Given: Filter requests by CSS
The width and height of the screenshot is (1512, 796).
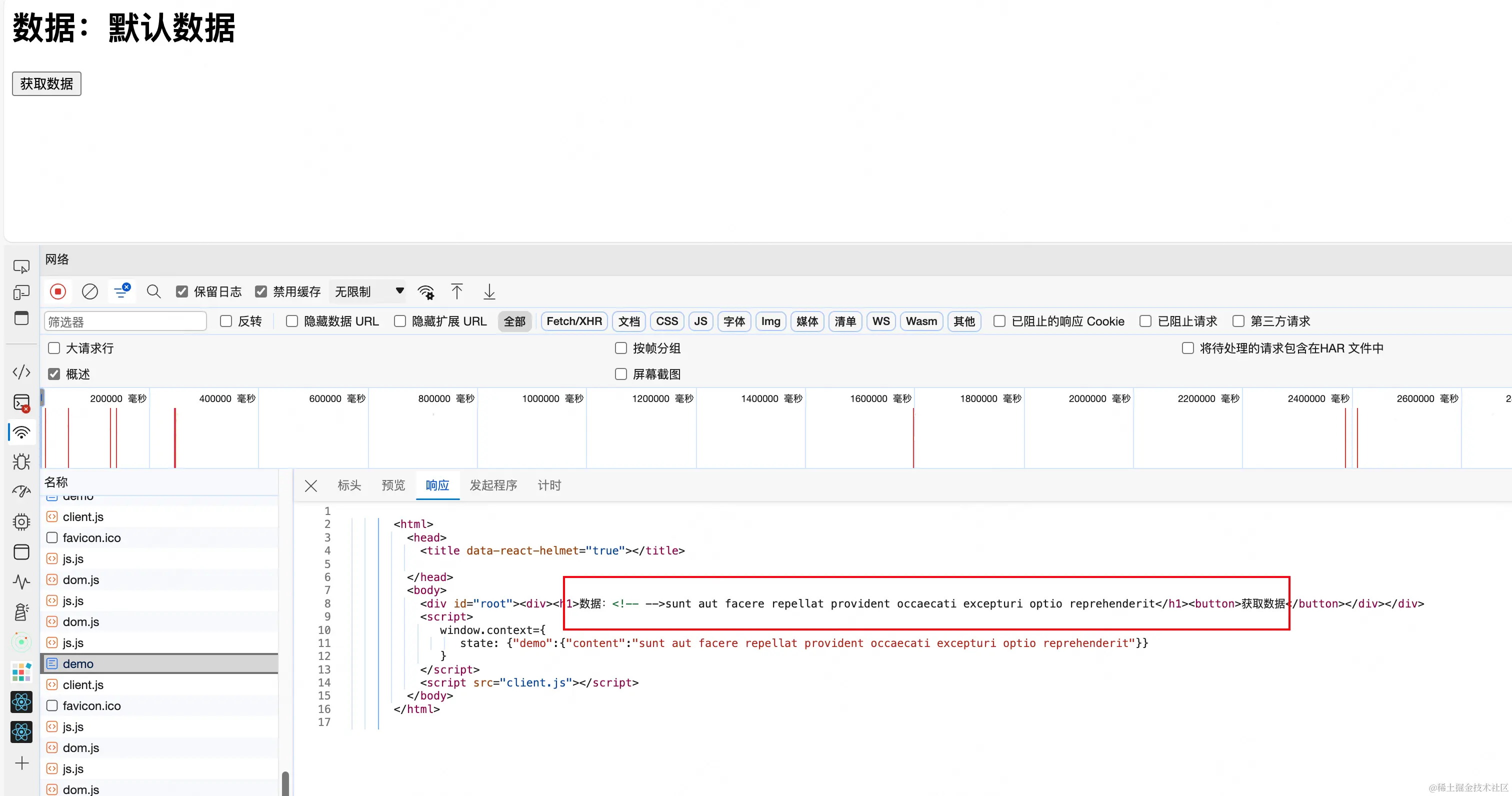Looking at the screenshot, I should (x=667, y=321).
